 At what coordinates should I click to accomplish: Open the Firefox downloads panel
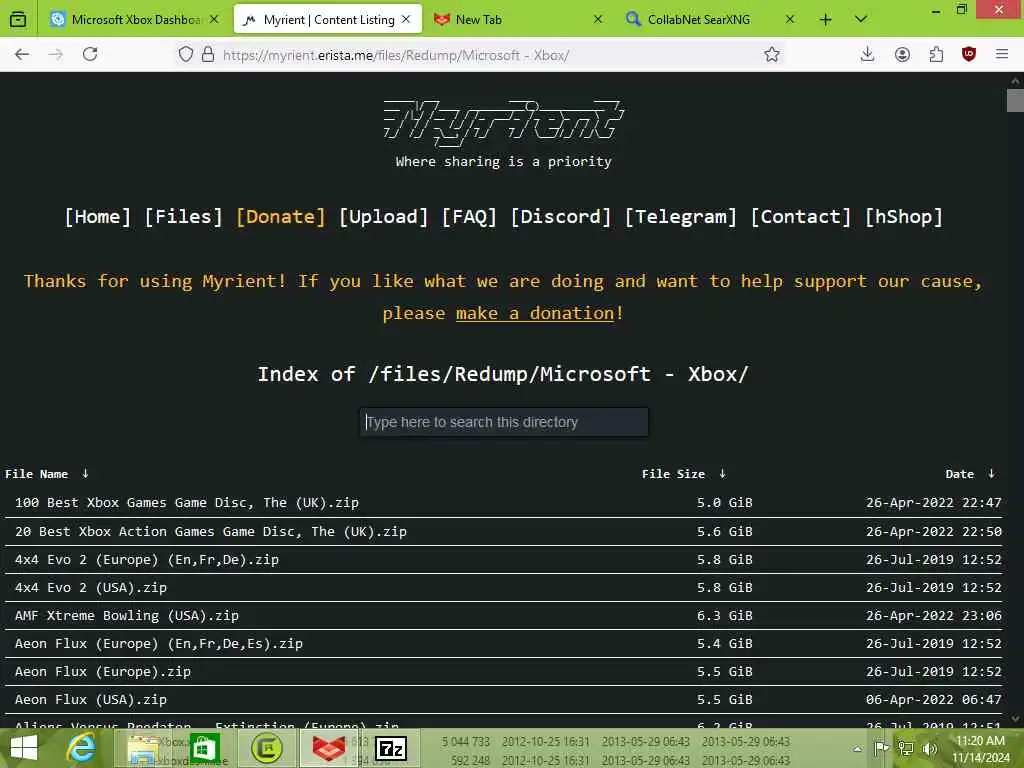click(867, 55)
